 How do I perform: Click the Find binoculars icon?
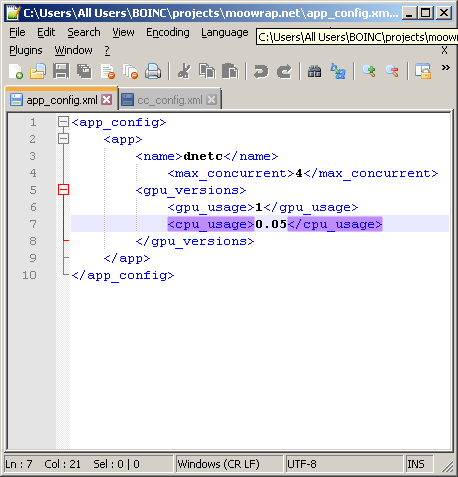pyautogui.click(x=314, y=71)
